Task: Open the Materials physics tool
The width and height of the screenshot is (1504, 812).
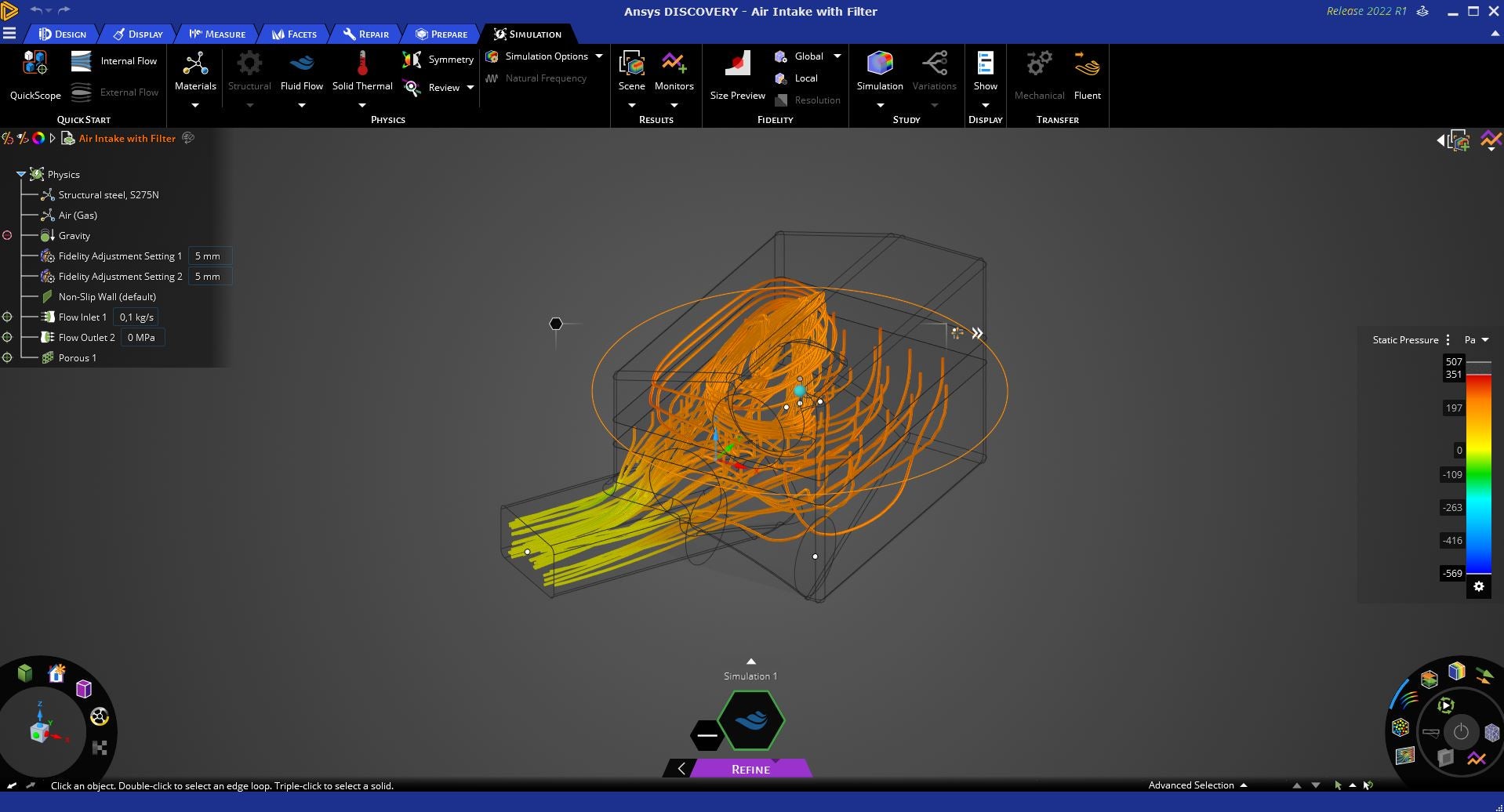Action: 195,71
